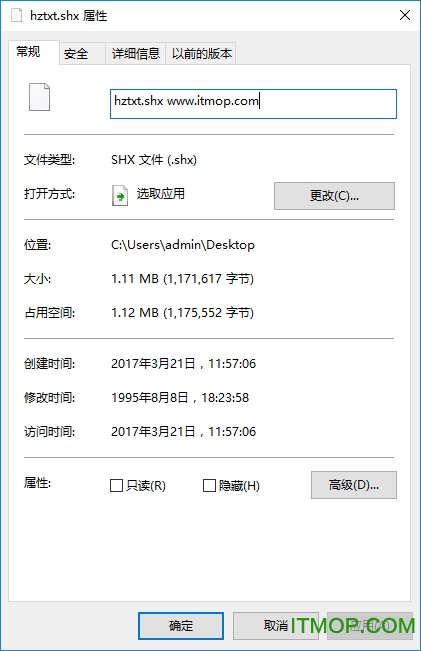Toggle the 隐藏(H) hidden checkbox
The image size is (421, 651).
coord(209,485)
